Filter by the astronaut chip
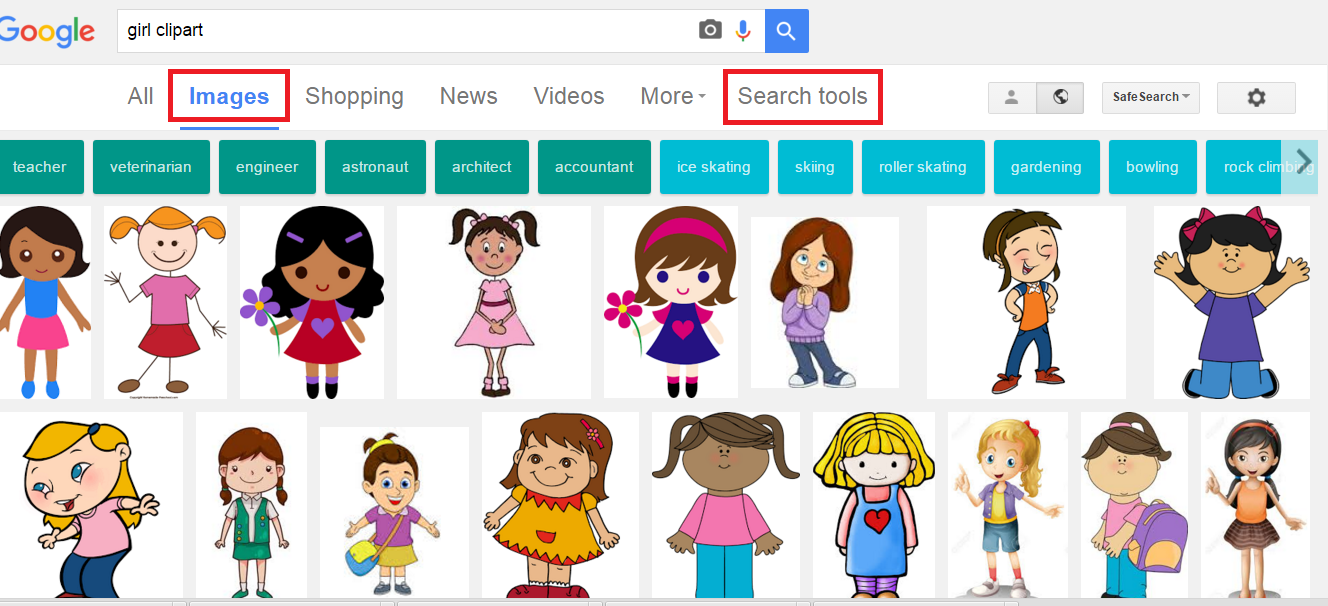The height and width of the screenshot is (606, 1328). 375,167
